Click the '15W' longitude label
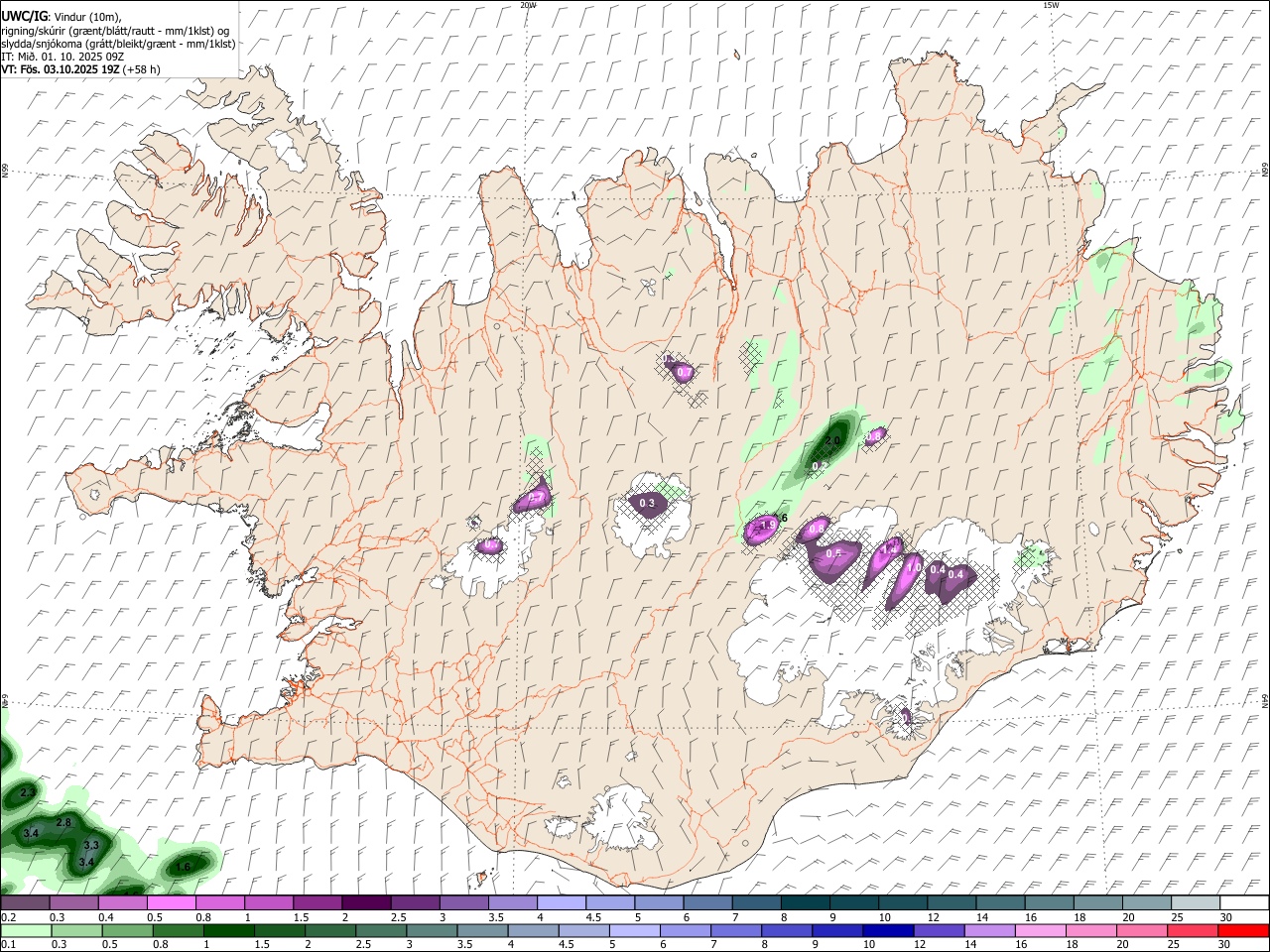1270x952 pixels. (x=1051, y=5)
